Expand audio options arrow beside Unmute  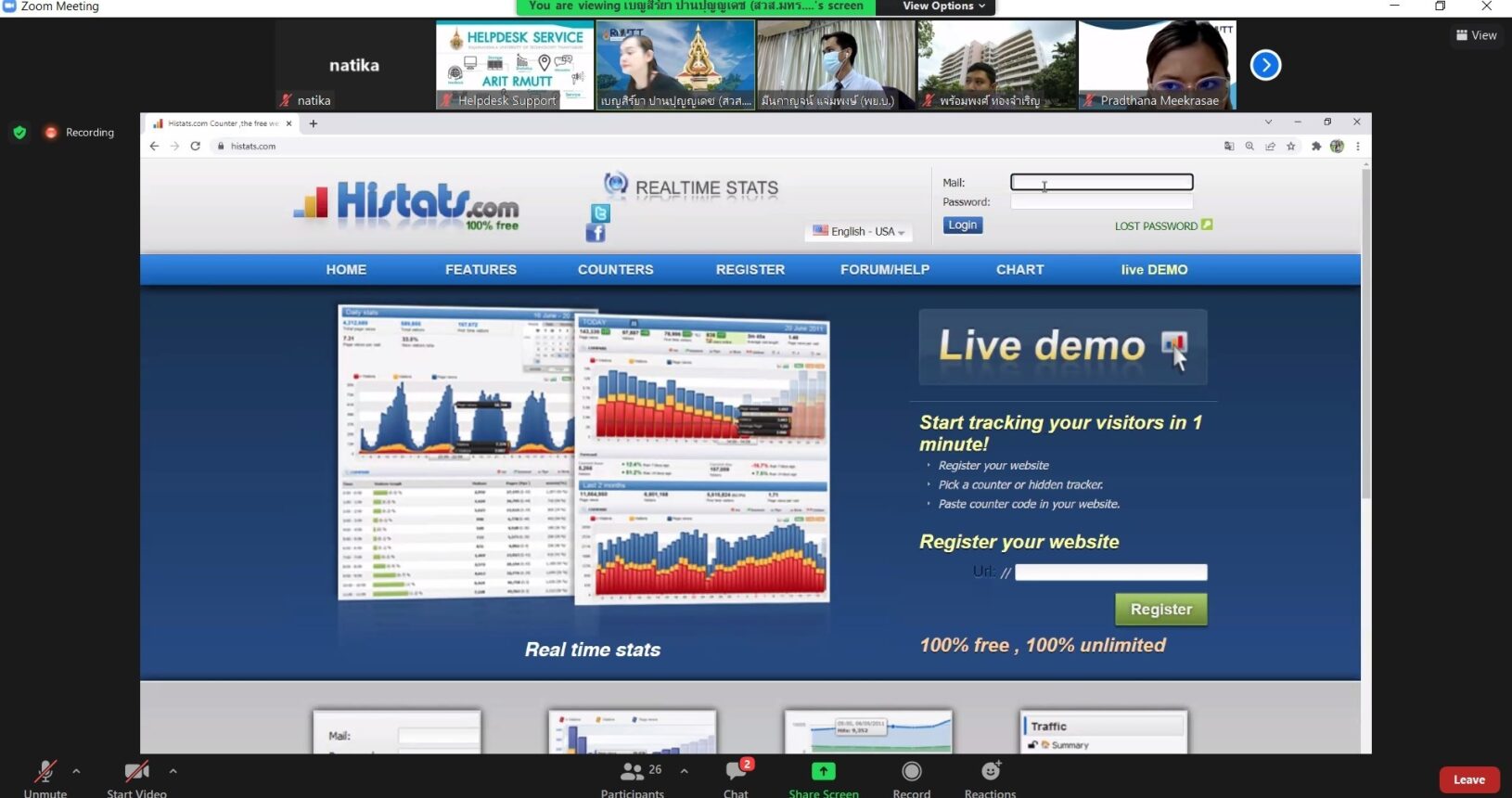pyautogui.click(x=76, y=771)
